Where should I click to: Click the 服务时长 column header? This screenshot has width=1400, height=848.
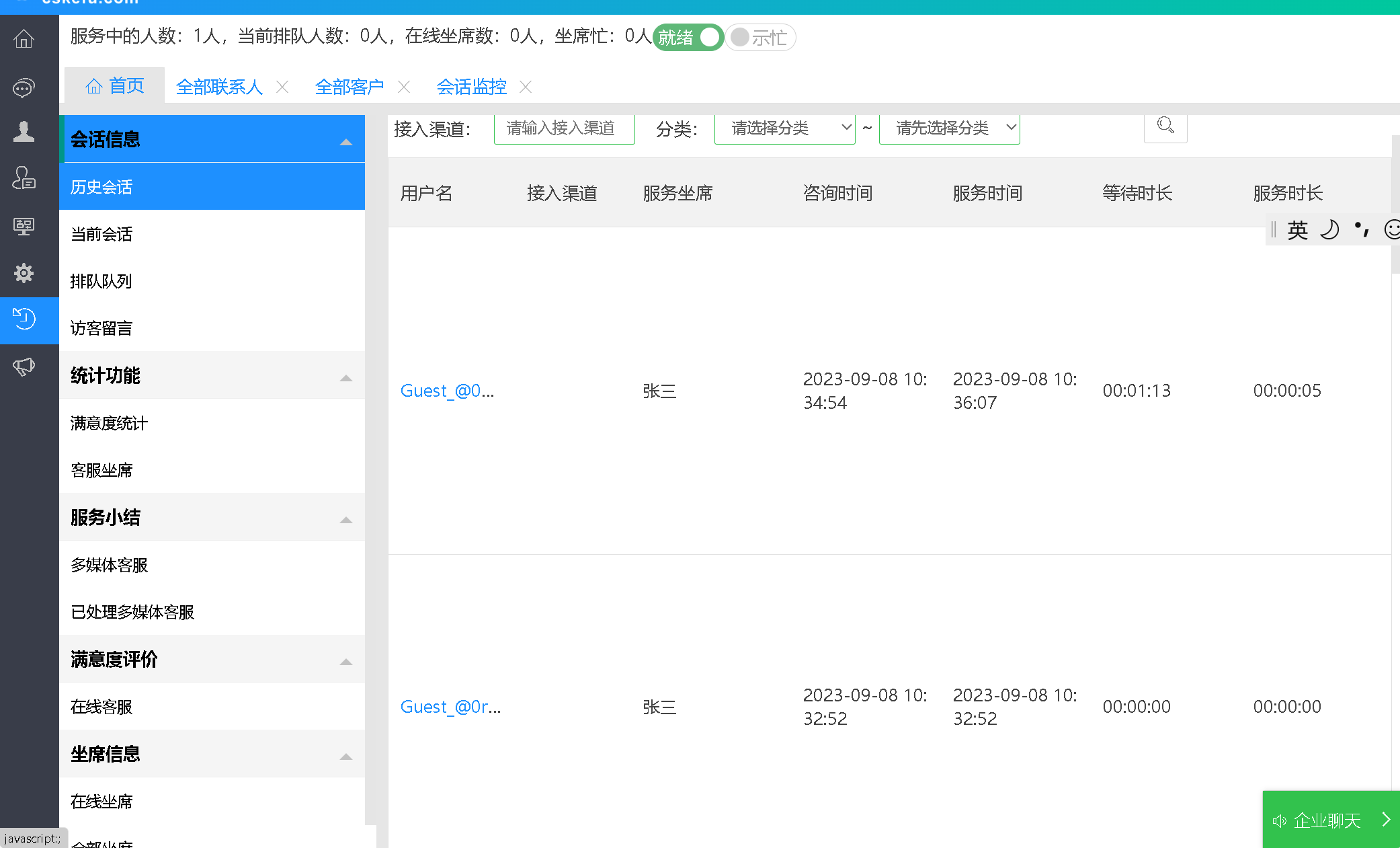(x=1288, y=193)
